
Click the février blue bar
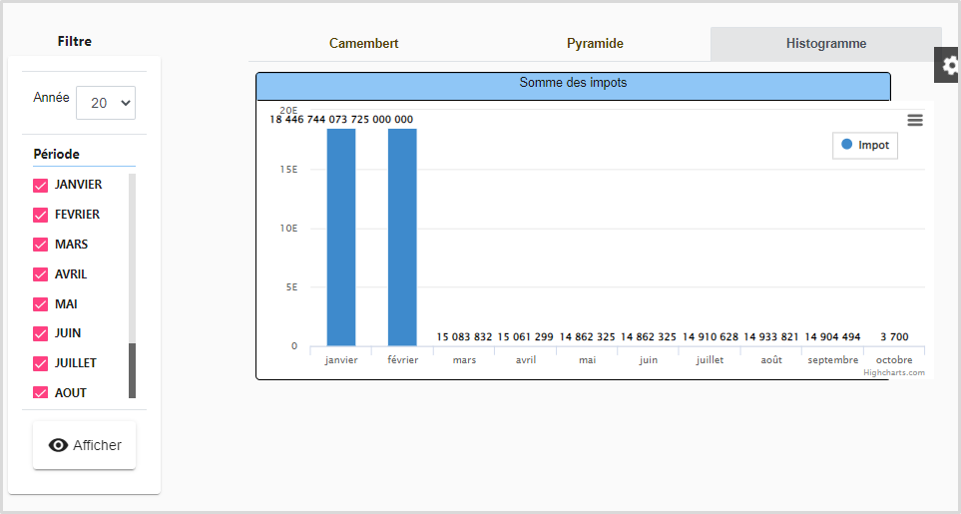(x=402, y=237)
